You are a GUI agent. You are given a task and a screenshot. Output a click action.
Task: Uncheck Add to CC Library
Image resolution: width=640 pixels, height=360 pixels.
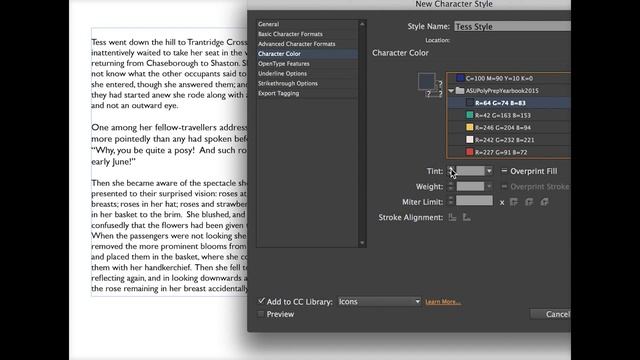(x=261, y=301)
